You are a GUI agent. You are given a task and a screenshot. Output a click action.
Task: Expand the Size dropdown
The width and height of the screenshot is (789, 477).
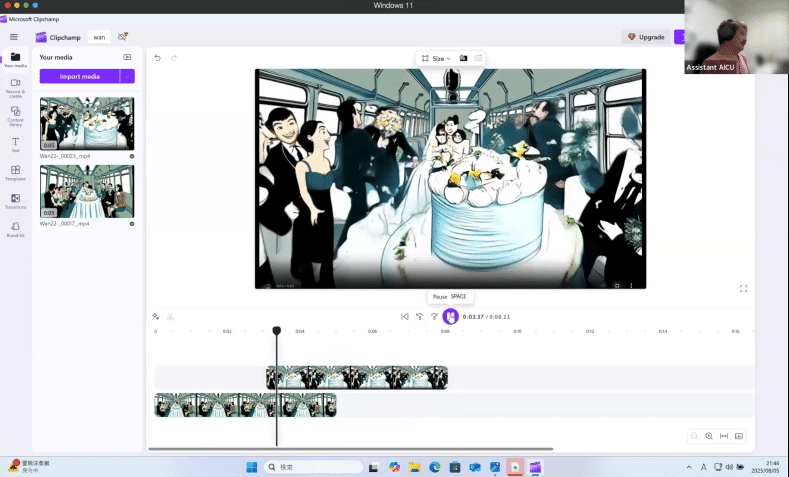(436, 58)
